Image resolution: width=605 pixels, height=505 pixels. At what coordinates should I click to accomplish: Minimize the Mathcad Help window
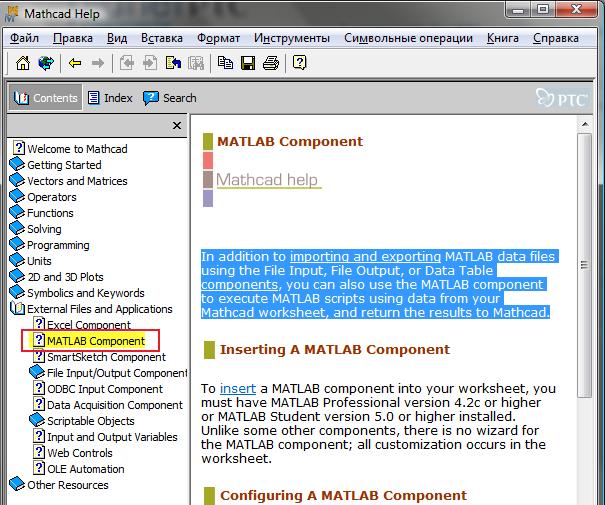tap(518, 9)
